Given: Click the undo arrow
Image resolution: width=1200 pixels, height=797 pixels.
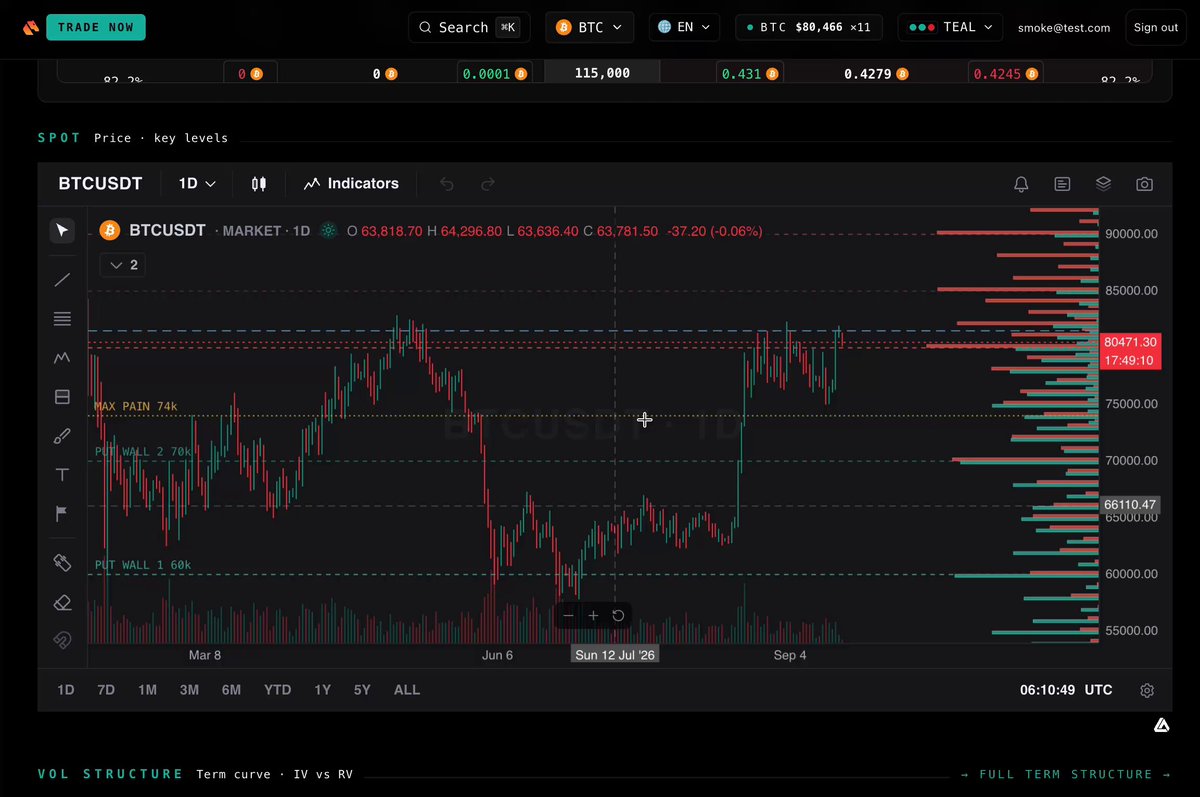Looking at the screenshot, I should coord(447,184).
